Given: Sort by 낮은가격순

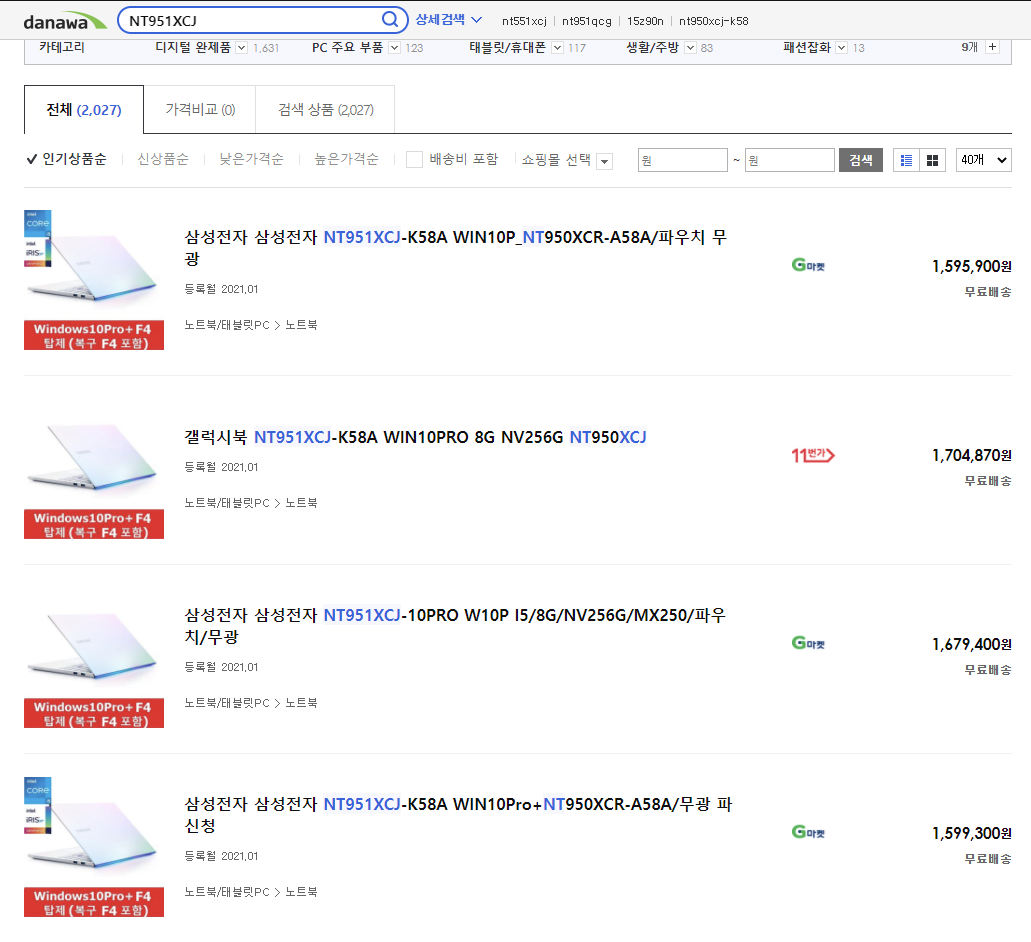Looking at the screenshot, I should pyautogui.click(x=251, y=159).
